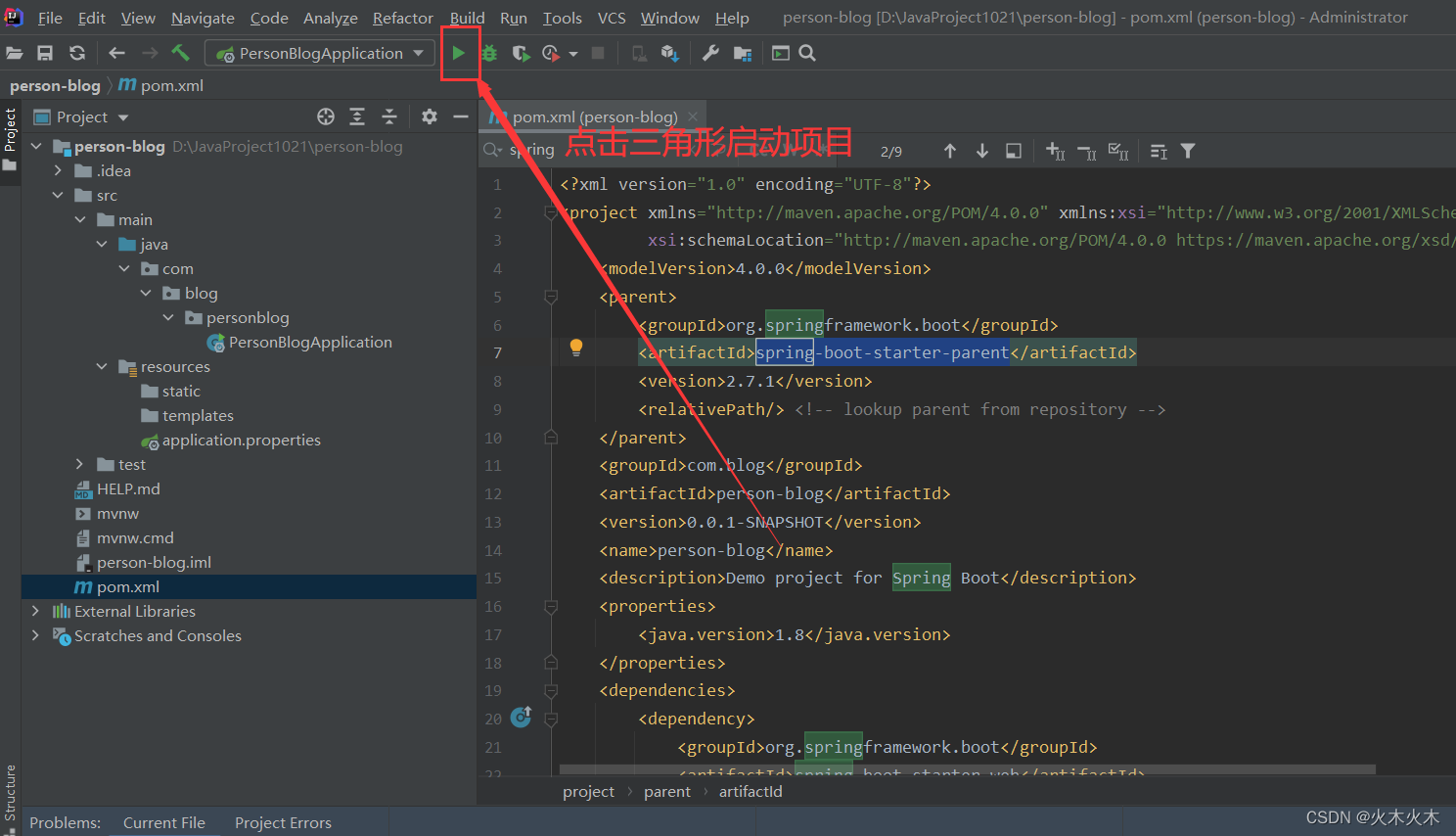Open the VCS menu

tap(612, 18)
